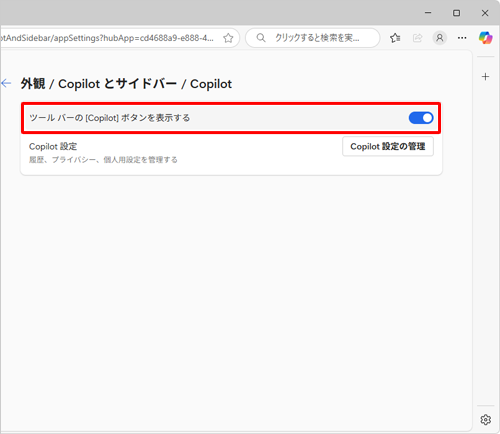The height and width of the screenshot is (434, 500).
Task: Turn off ツール バーの [Copilot] ボタン toggle
Action: pyautogui.click(x=421, y=118)
